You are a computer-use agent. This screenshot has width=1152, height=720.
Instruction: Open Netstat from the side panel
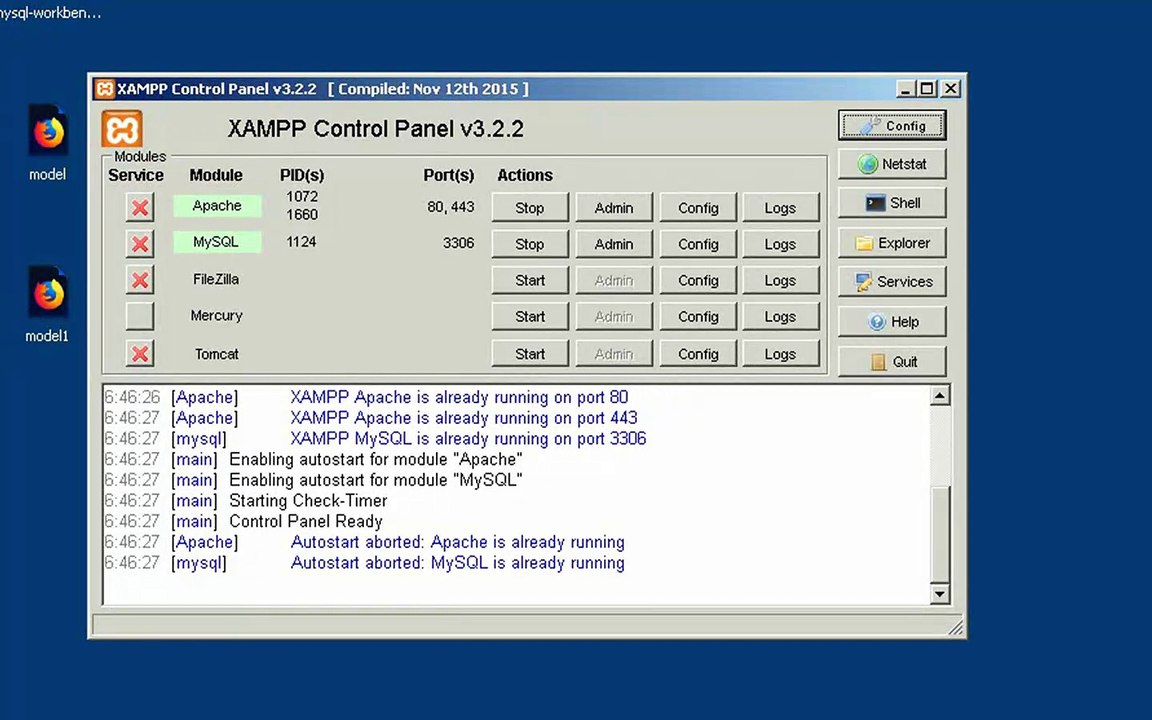click(892, 164)
